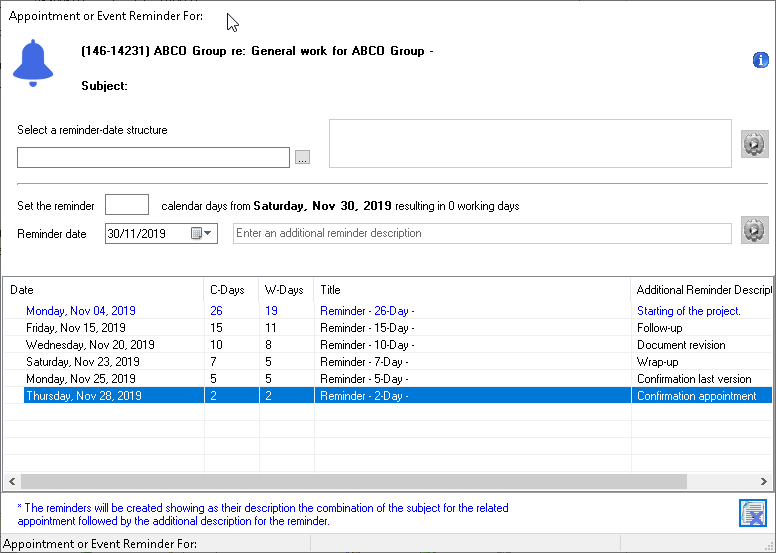
Task: Click the additional reminder description field
Action: pos(482,233)
